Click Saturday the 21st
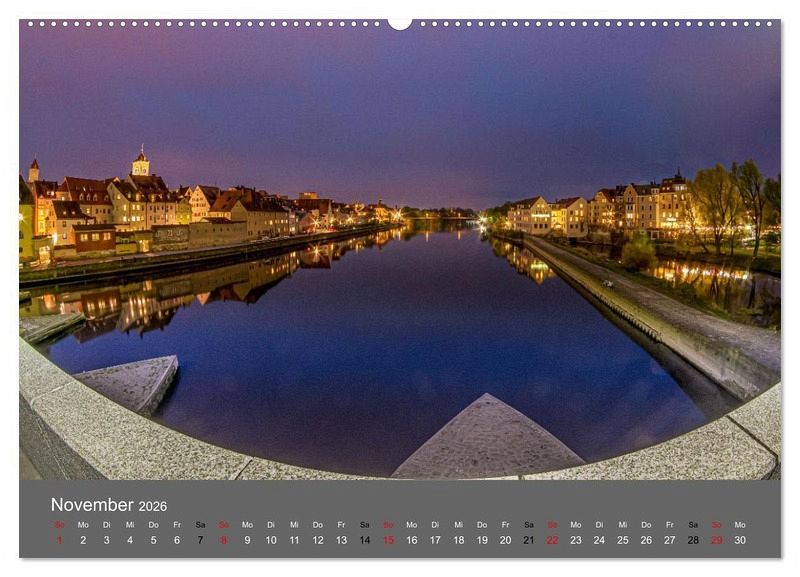The height and width of the screenshot is (577, 800). pyautogui.click(x=529, y=540)
